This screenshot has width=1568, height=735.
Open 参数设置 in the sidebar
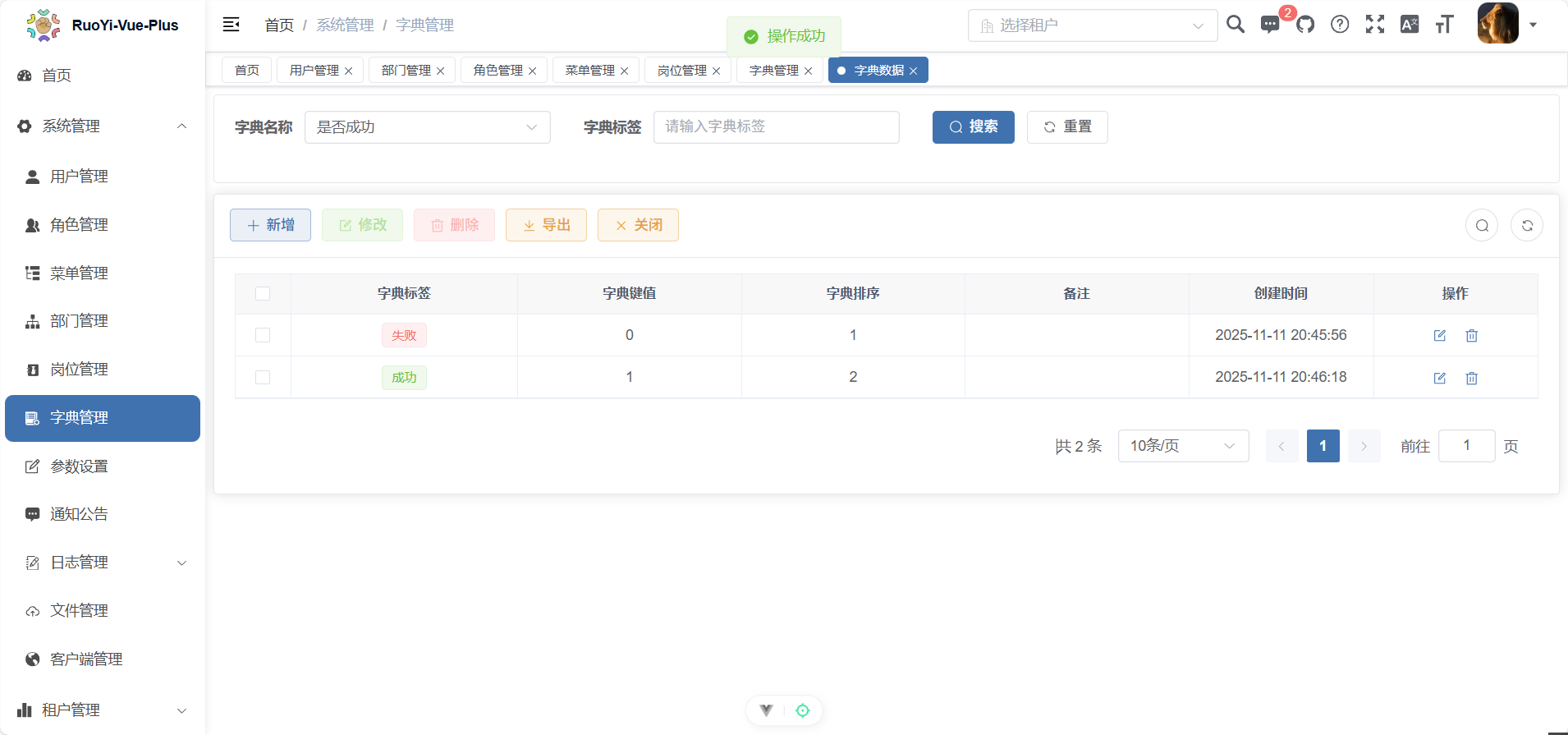[79, 466]
